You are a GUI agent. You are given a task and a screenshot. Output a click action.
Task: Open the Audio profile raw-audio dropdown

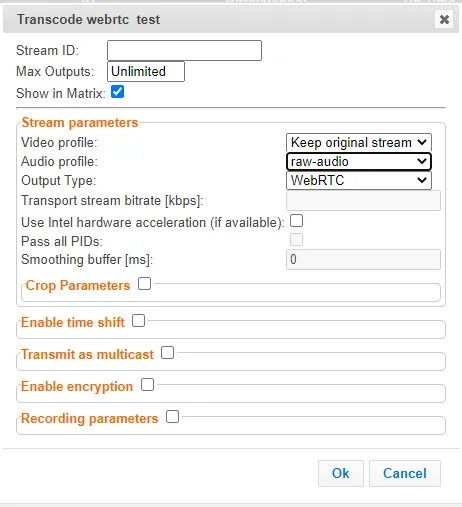click(359, 162)
